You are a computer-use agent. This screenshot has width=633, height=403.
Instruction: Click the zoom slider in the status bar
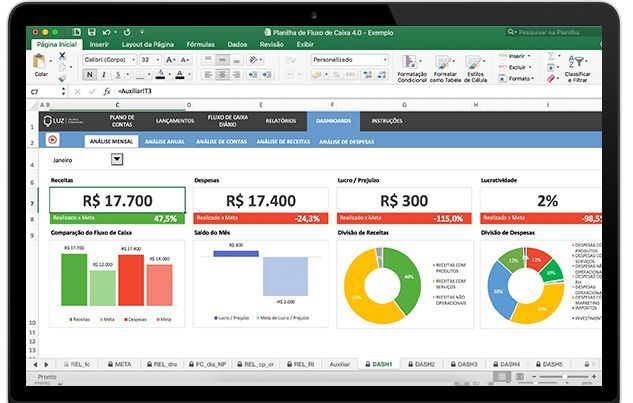564,376
